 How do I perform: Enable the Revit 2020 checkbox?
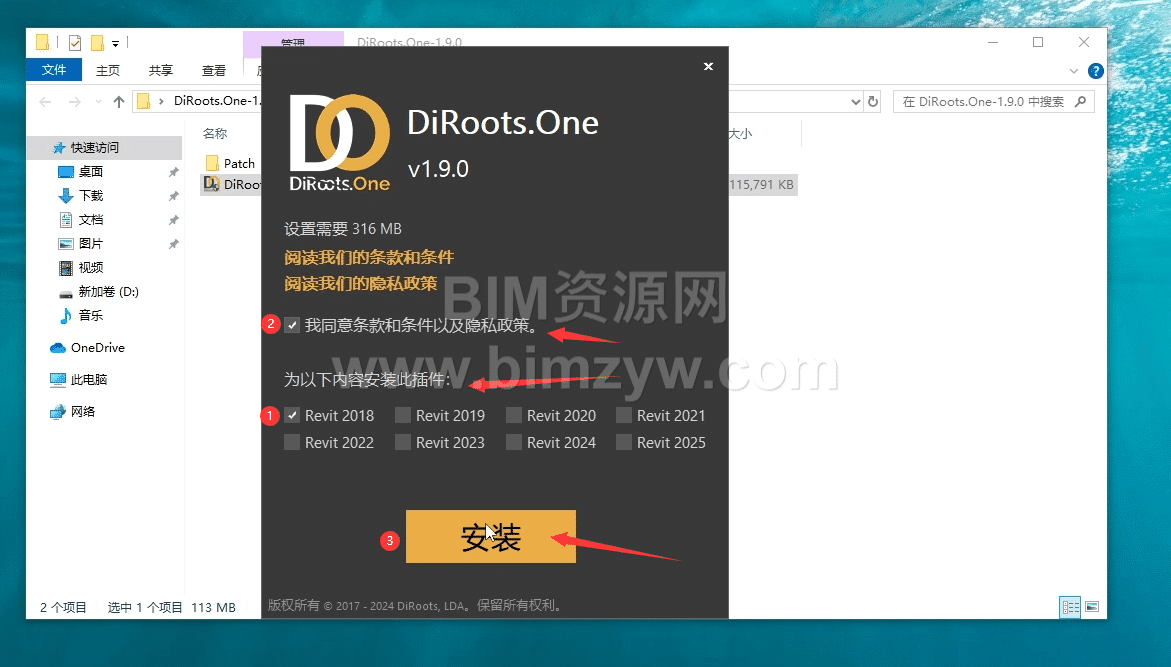[514, 415]
